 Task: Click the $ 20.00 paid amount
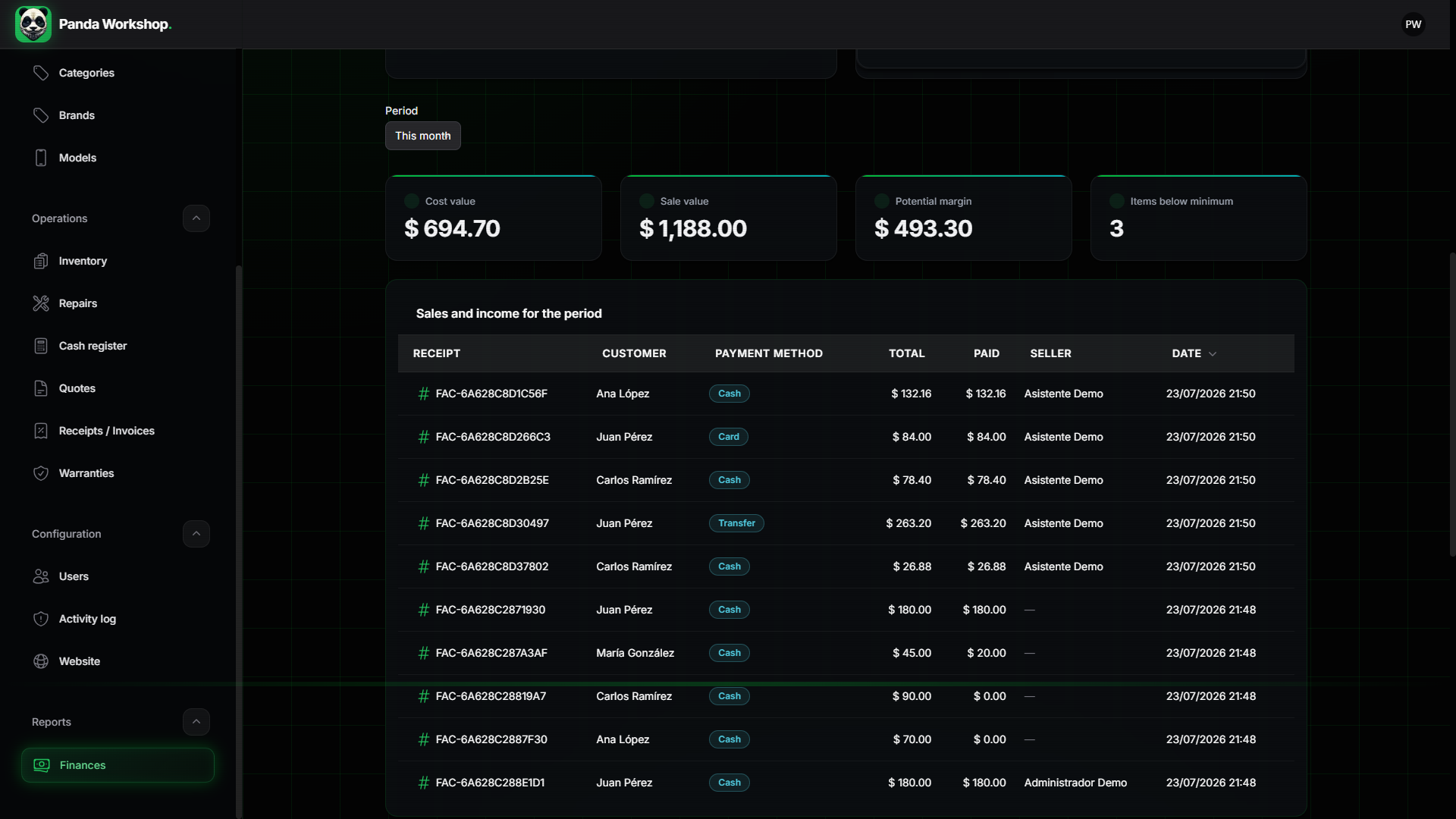987,653
